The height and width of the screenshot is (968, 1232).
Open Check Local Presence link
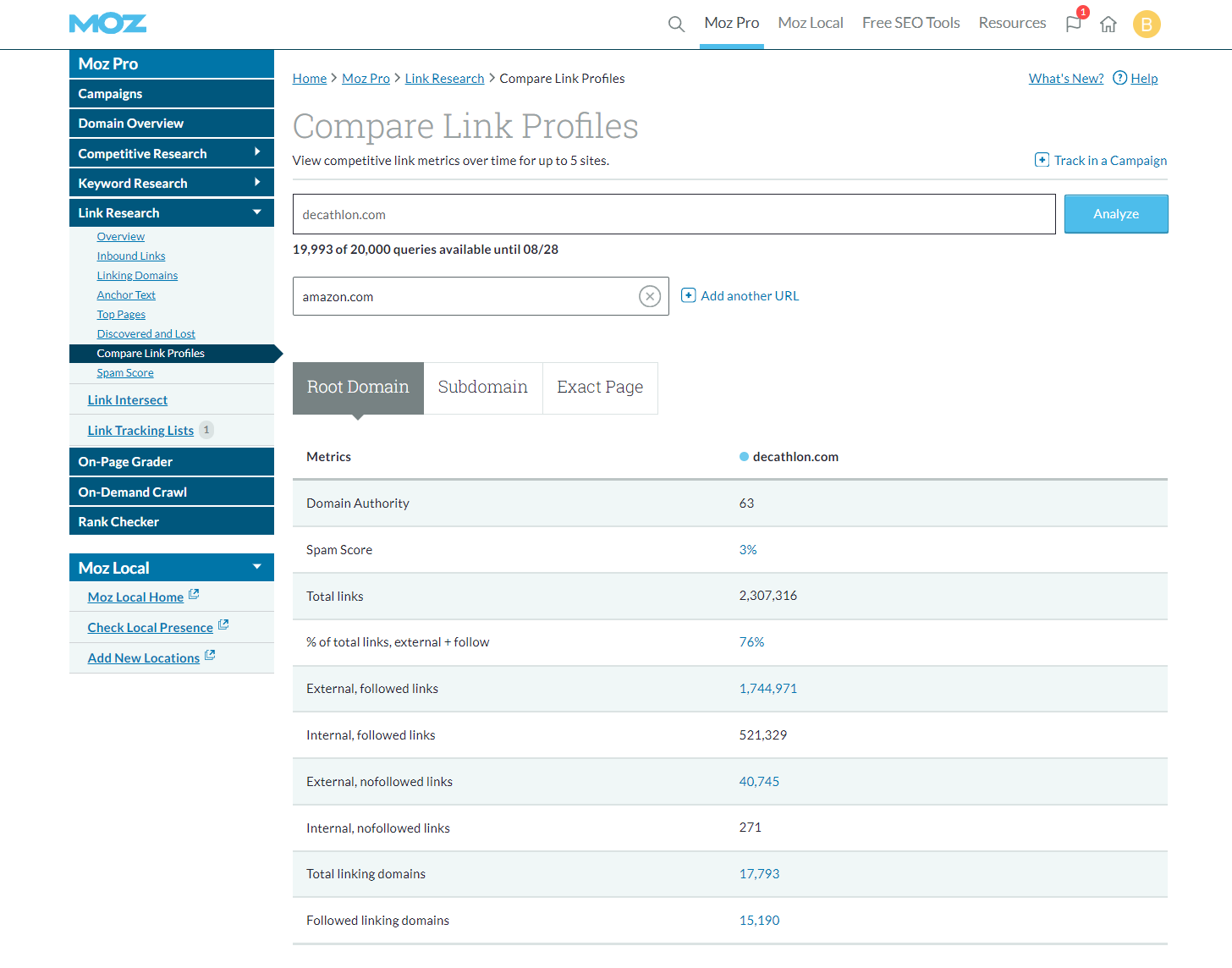(151, 628)
